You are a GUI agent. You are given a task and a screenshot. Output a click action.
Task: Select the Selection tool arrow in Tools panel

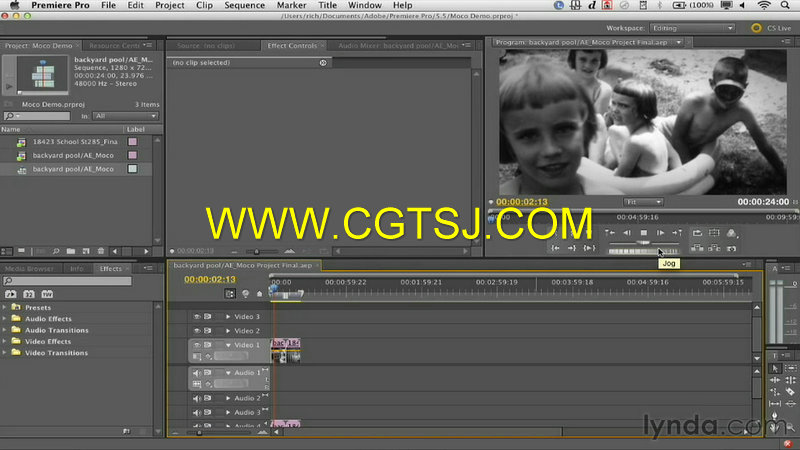click(x=775, y=368)
